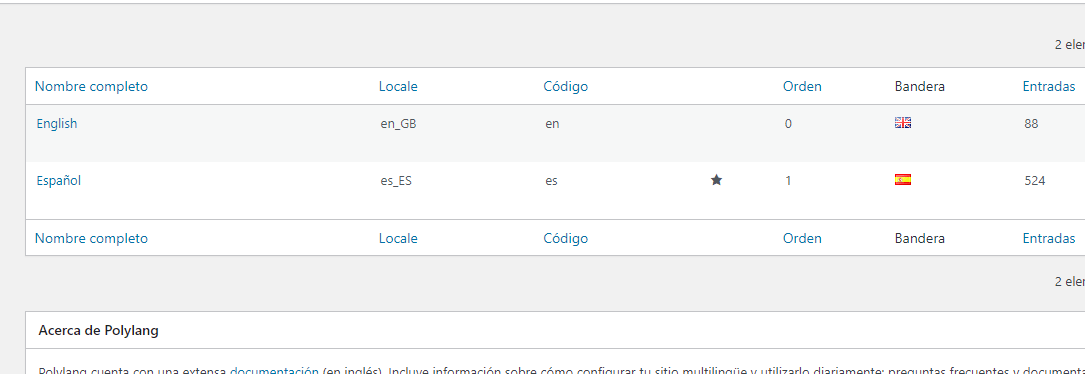This screenshot has height=374, width=1085.
Task: Click the 88 entries count for English
Action: click(x=1032, y=124)
